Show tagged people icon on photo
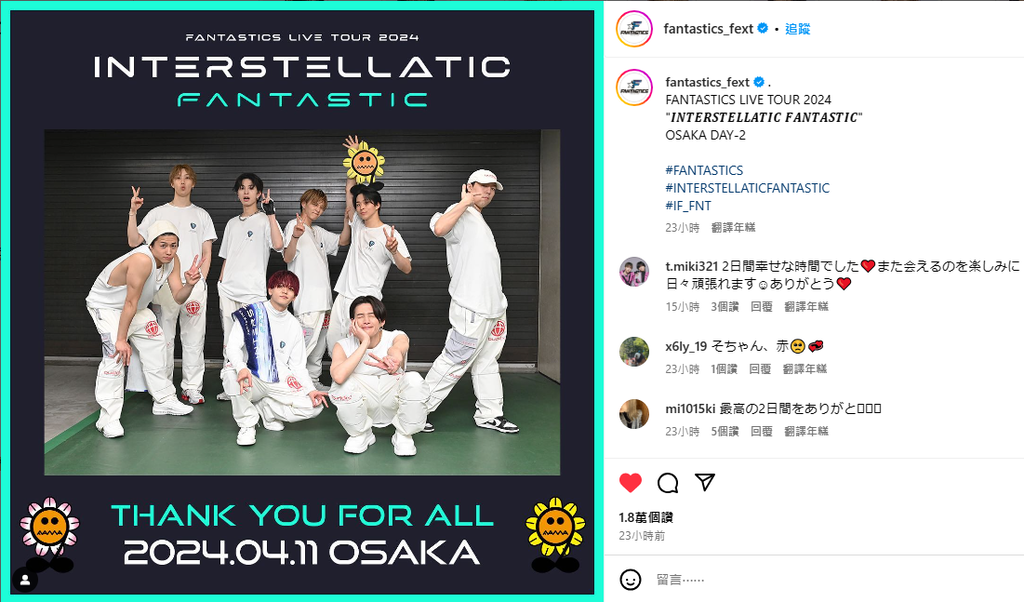The height and width of the screenshot is (602, 1024). click(25, 580)
